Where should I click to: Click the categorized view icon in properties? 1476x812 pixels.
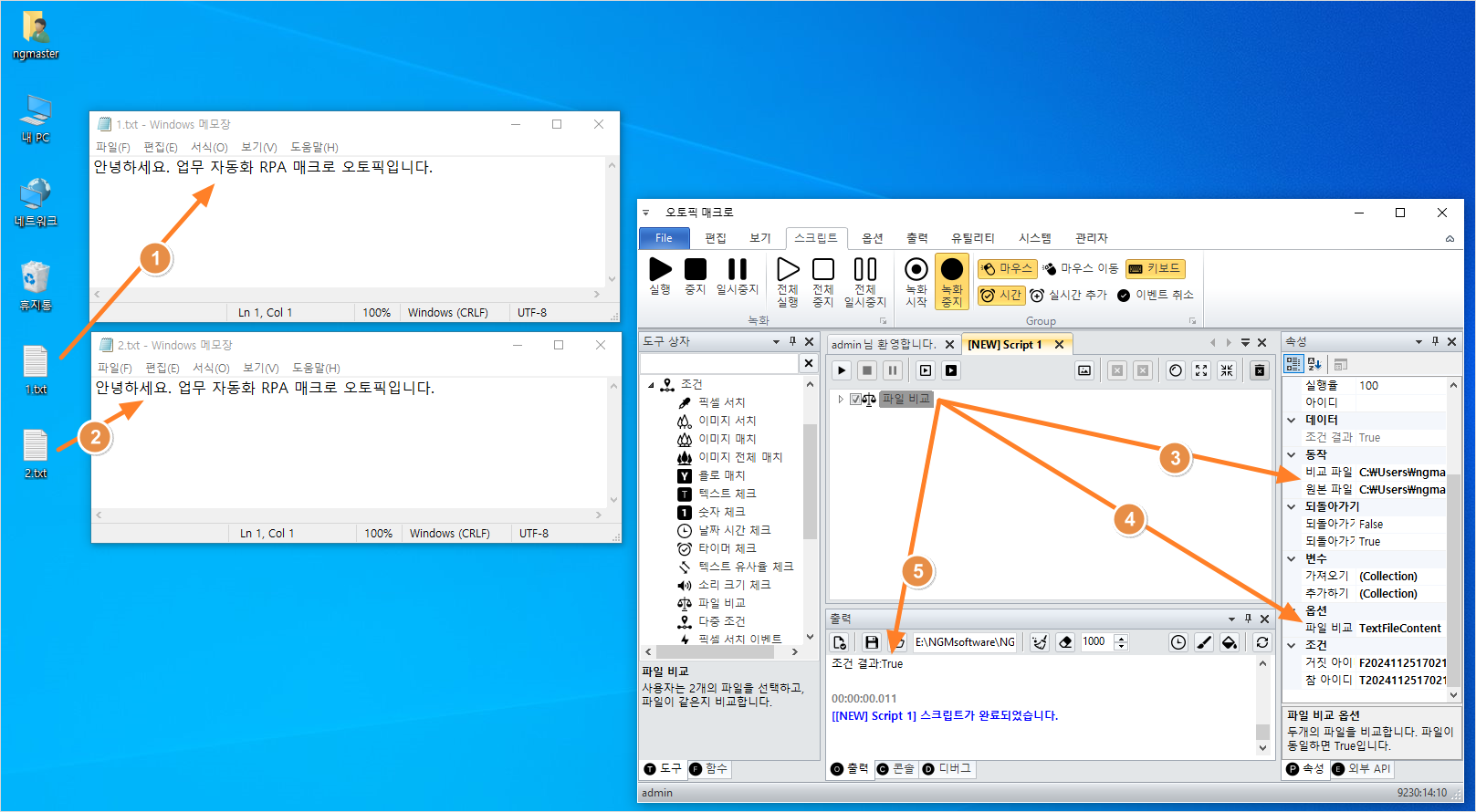[x=1293, y=364]
